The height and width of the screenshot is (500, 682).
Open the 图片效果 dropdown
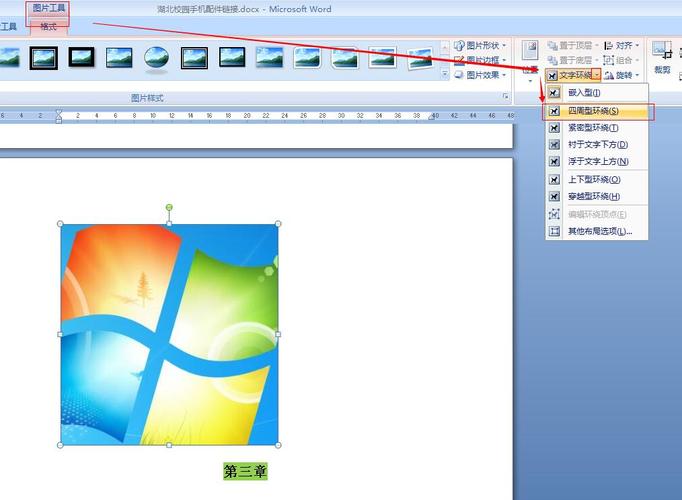pyautogui.click(x=480, y=75)
